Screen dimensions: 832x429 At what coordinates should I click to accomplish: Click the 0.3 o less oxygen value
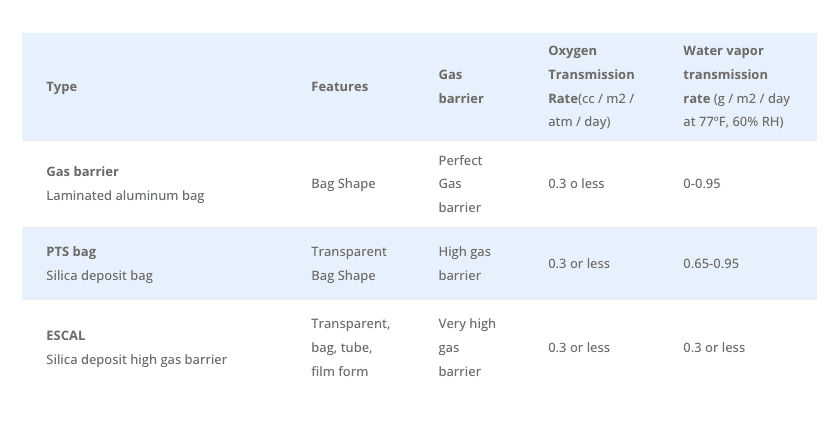(576, 184)
